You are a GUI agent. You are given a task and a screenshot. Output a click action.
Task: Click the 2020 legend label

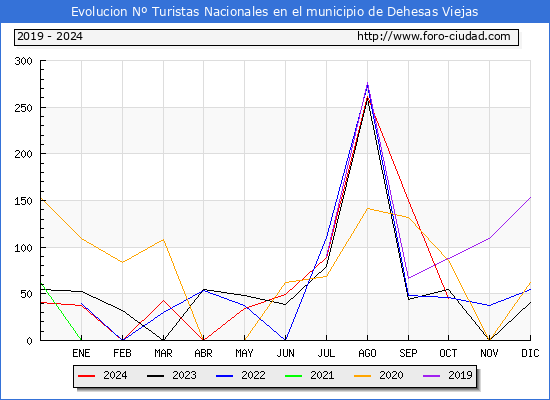(x=391, y=375)
